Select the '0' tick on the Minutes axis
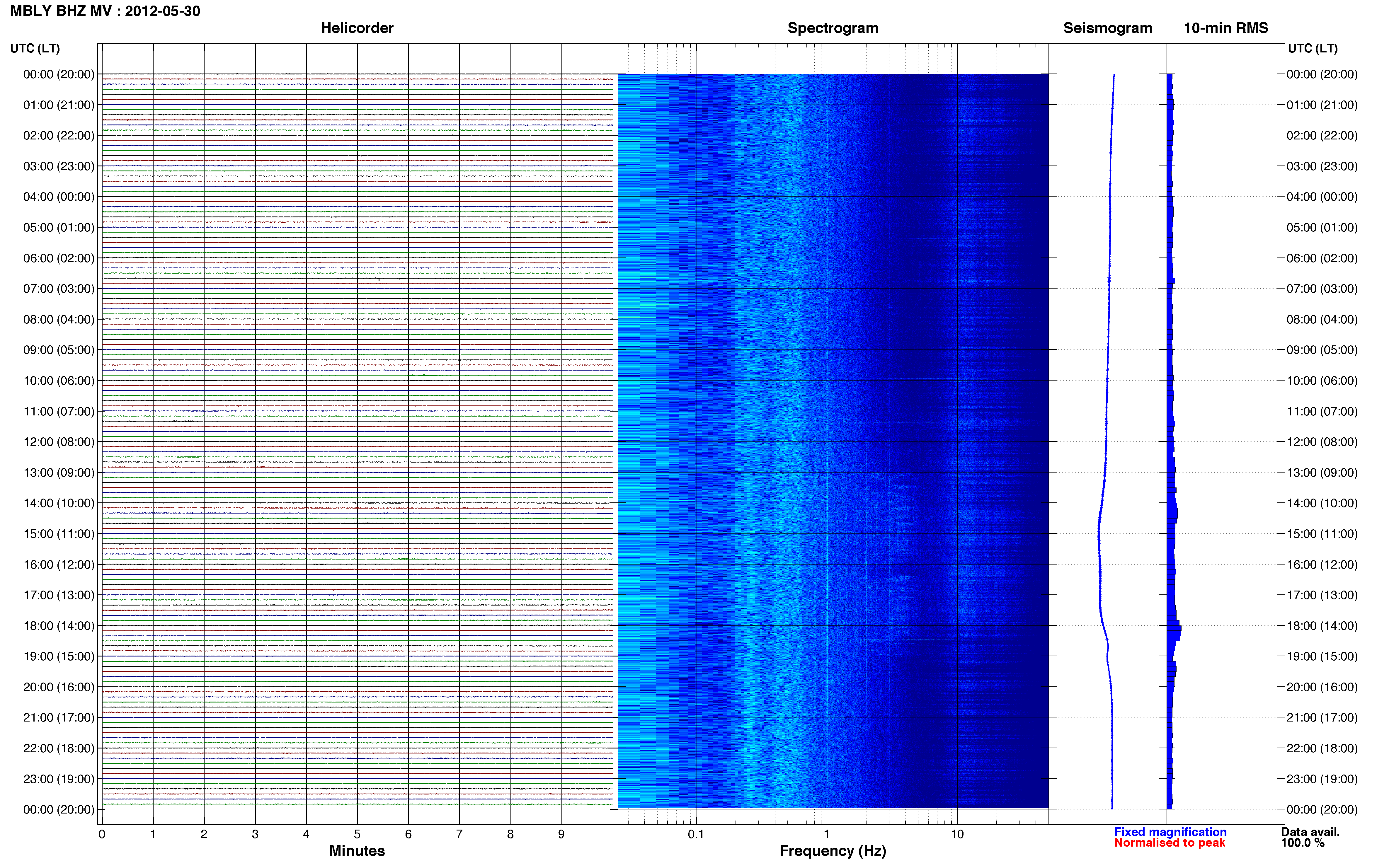The width and height of the screenshot is (1389, 868). point(102,834)
